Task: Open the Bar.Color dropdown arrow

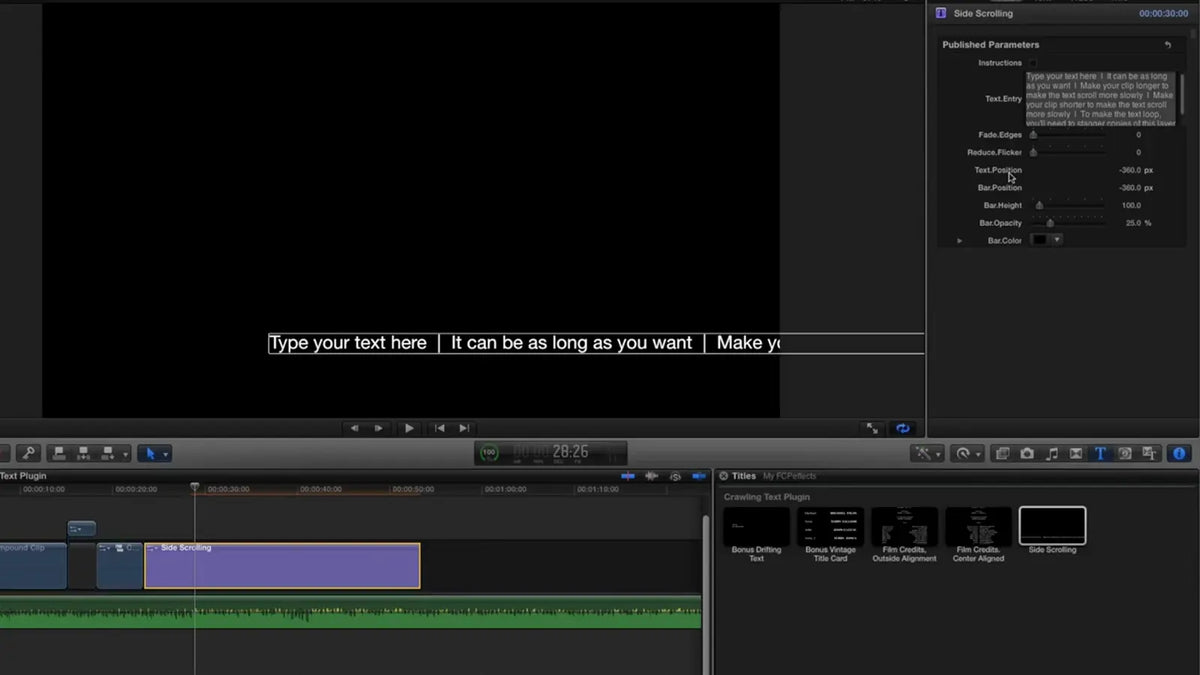Action: pos(1056,240)
